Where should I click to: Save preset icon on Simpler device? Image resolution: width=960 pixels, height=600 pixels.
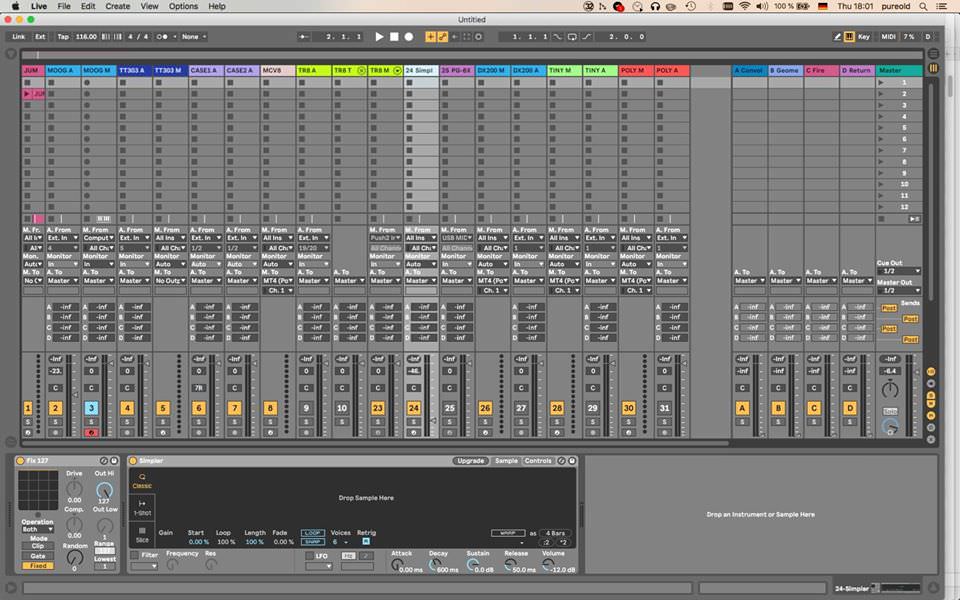pos(572,460)
